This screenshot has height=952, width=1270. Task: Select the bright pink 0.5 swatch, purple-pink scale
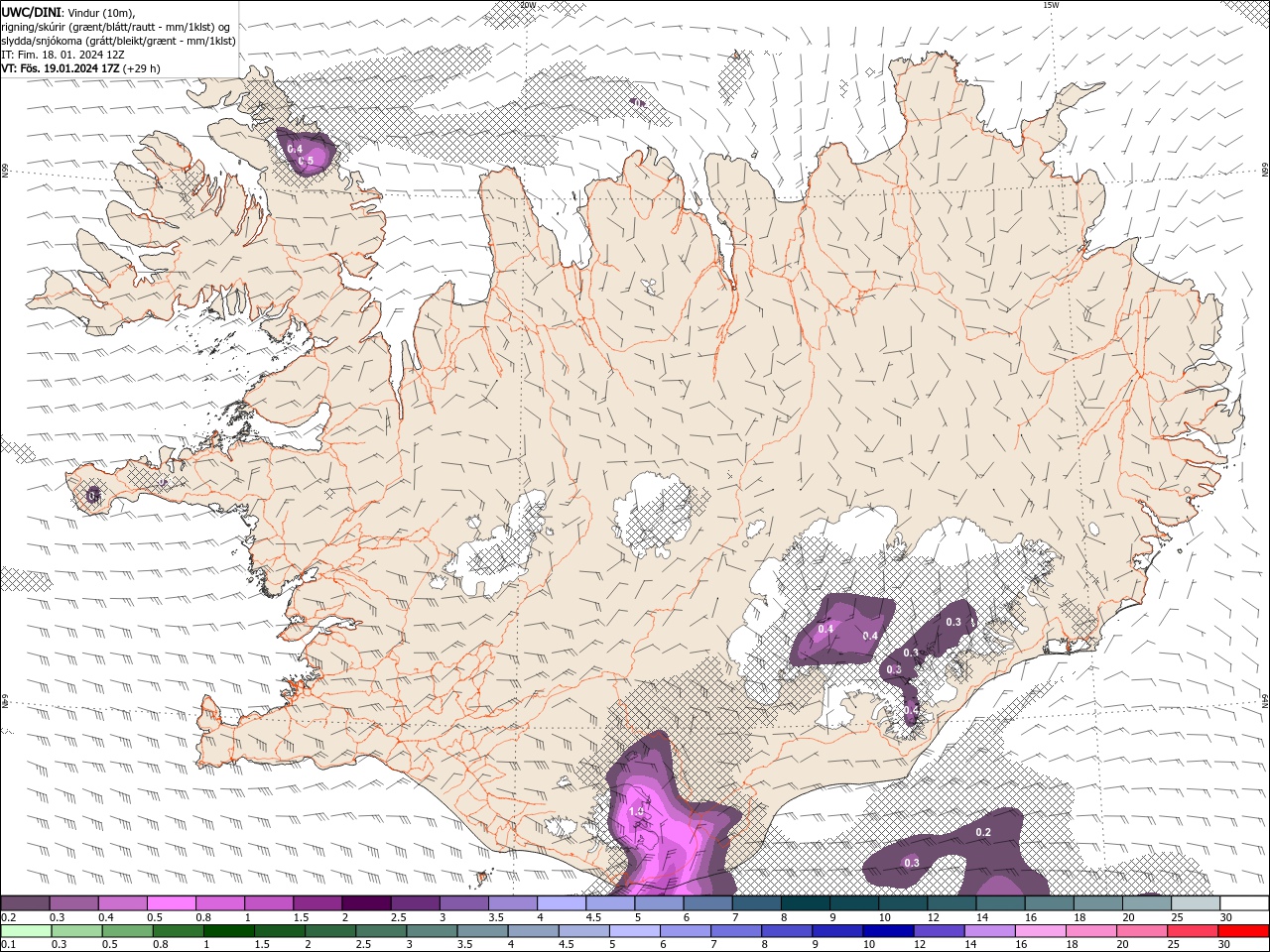coord(171,903)
